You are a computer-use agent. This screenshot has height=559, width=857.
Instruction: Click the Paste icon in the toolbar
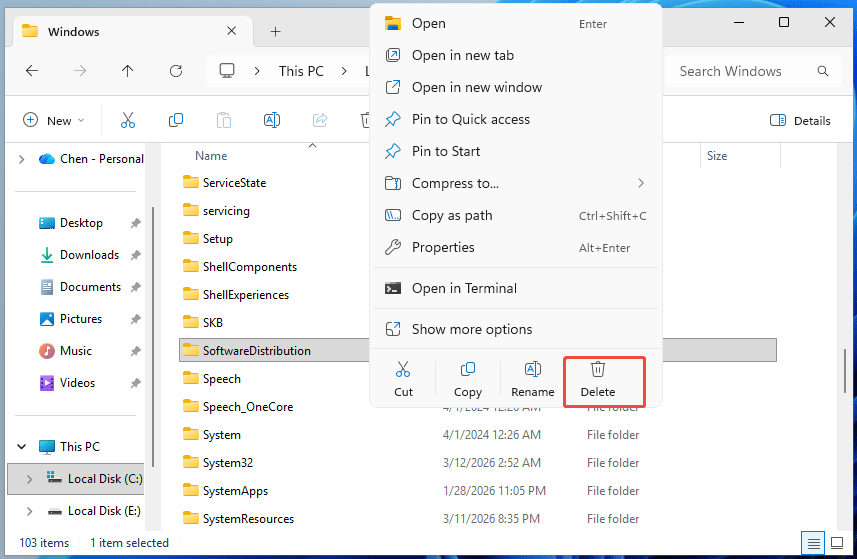224,120
